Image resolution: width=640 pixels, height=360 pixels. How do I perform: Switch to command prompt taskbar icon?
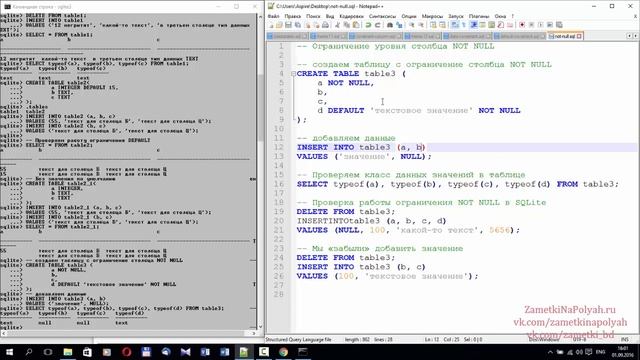coord(303,352)
